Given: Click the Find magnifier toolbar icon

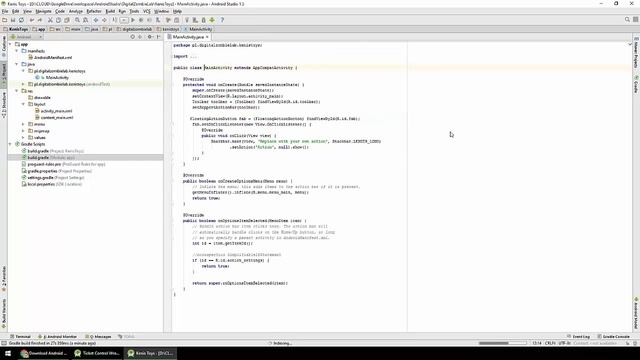Looking at the screenshot, I should tap(77, 20).
